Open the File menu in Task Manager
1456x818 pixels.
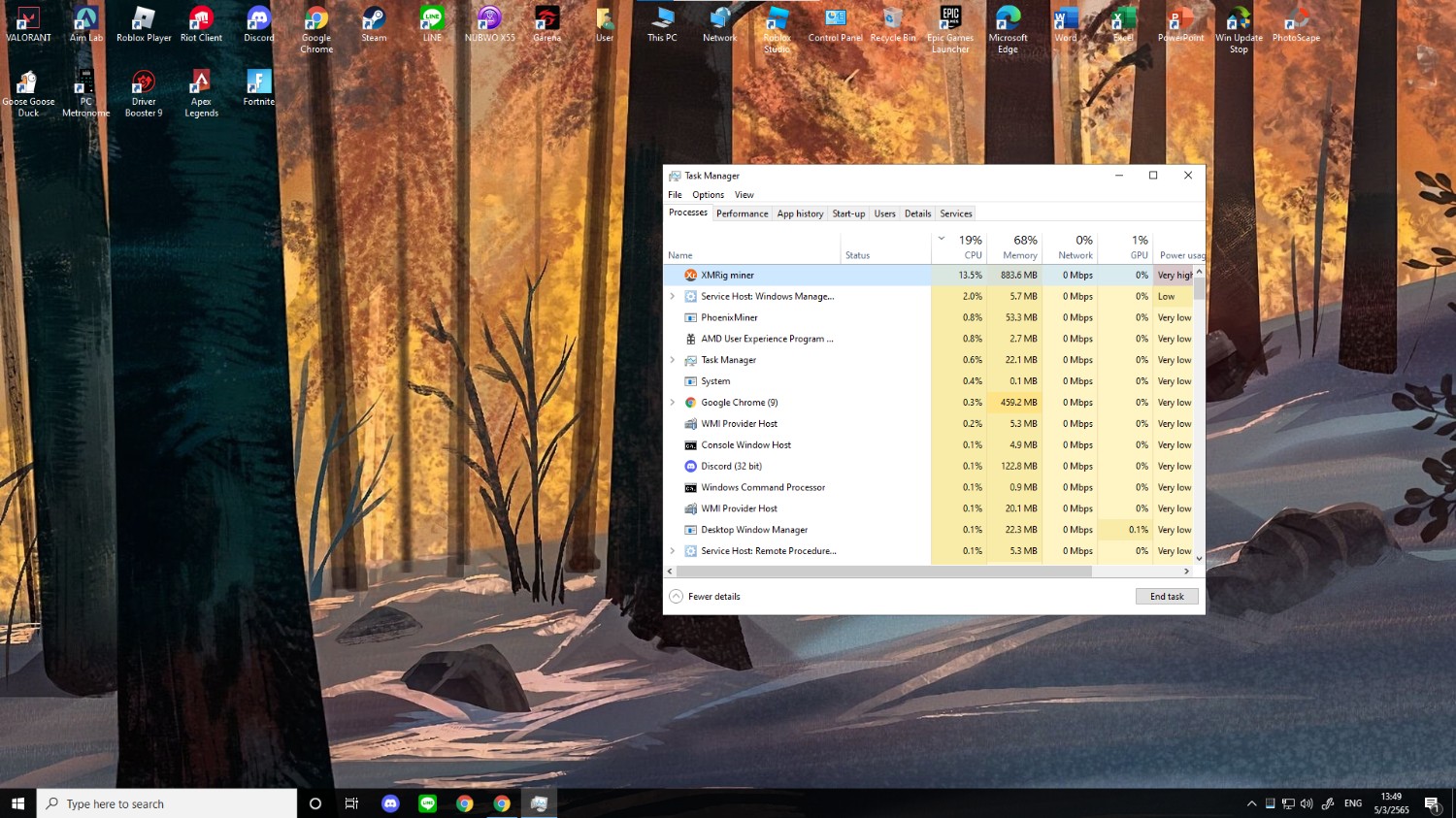(675, 195)
